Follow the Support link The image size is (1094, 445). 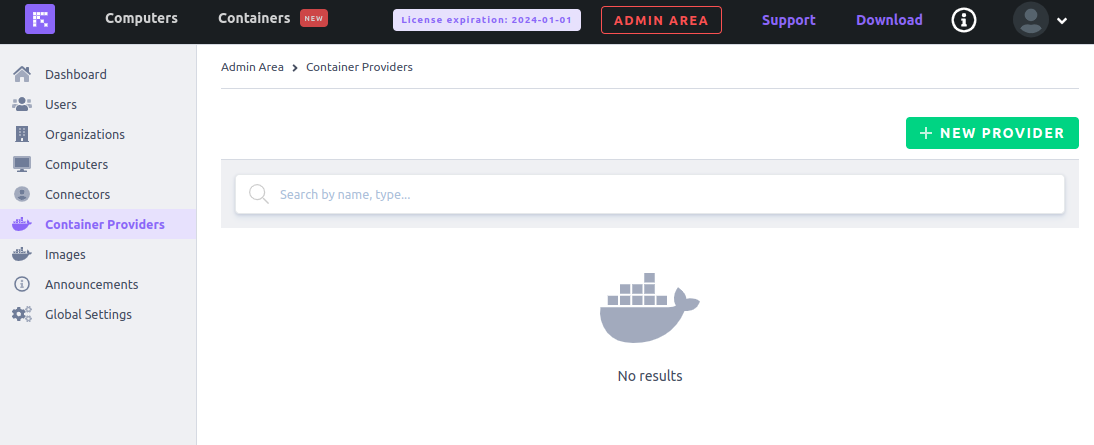(789, 20)
